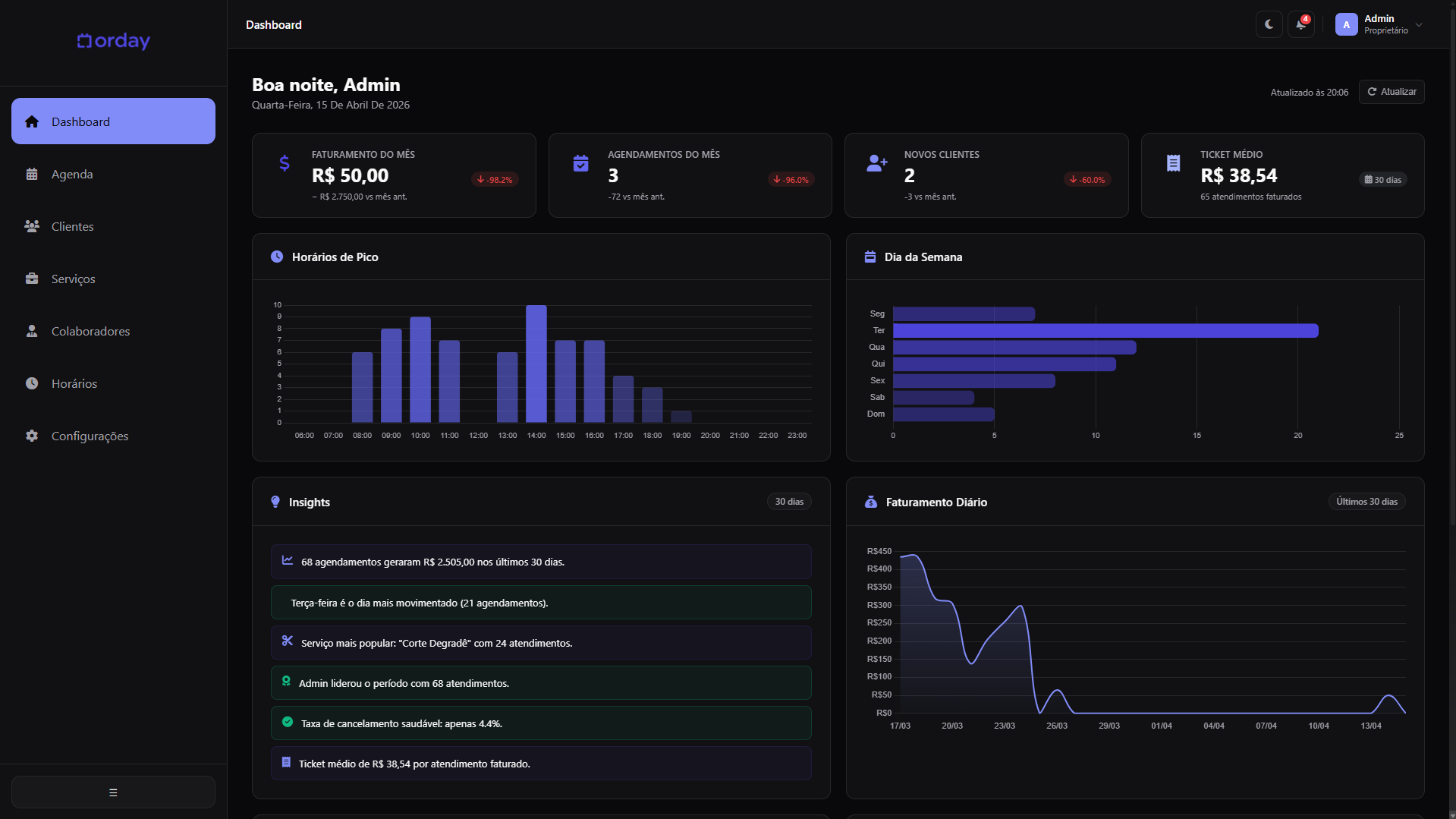The height and width of the screenshot is (819, 1456).
Task: Click the dollar icon on Faturamento do Mês card
Action: click(284, 162)
